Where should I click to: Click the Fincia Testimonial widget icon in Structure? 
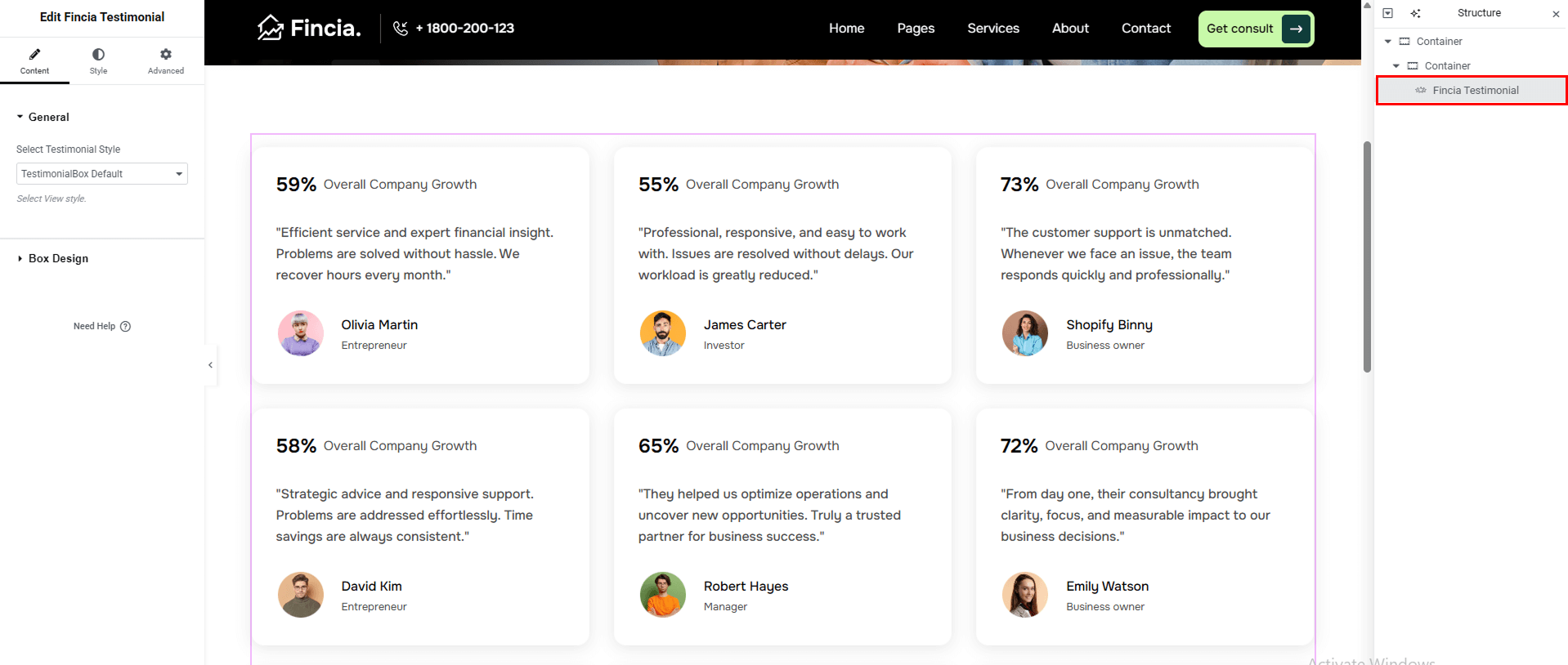click(1421, 91)
